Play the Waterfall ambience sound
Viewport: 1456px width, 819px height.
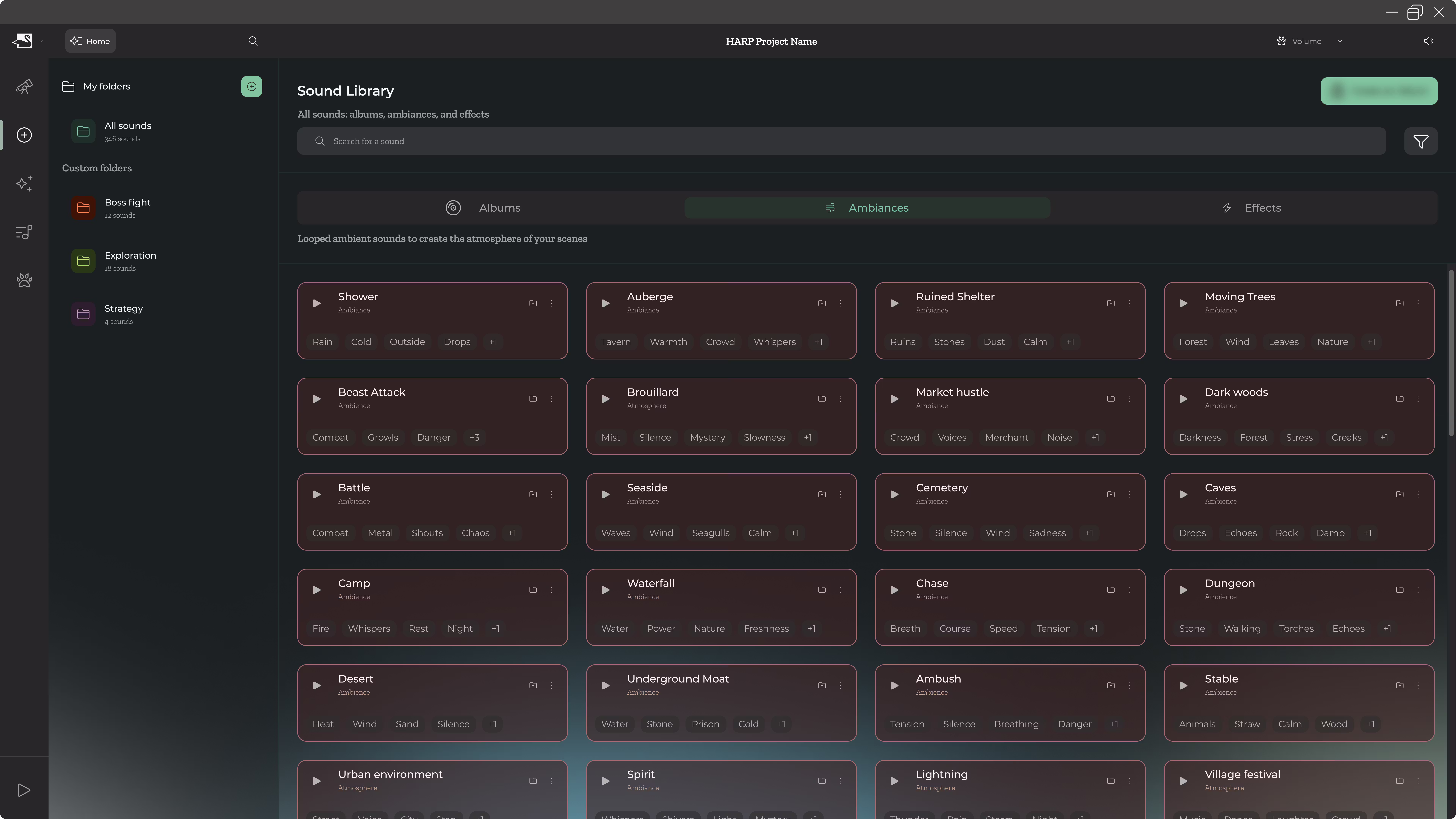pyautogui.click(x=605, y=590)
